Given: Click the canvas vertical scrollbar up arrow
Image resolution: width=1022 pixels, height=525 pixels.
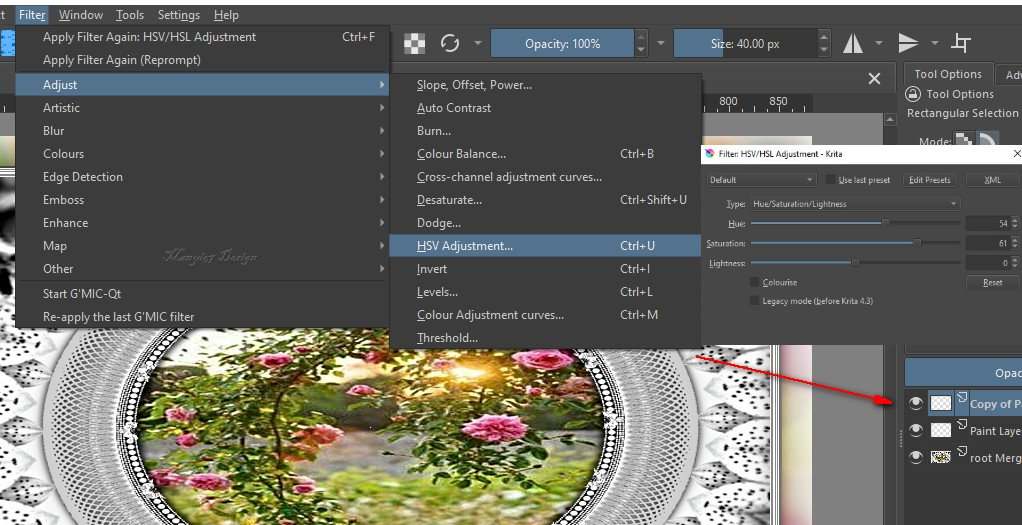Looking at the screenshot, I should tap(890, 120).
